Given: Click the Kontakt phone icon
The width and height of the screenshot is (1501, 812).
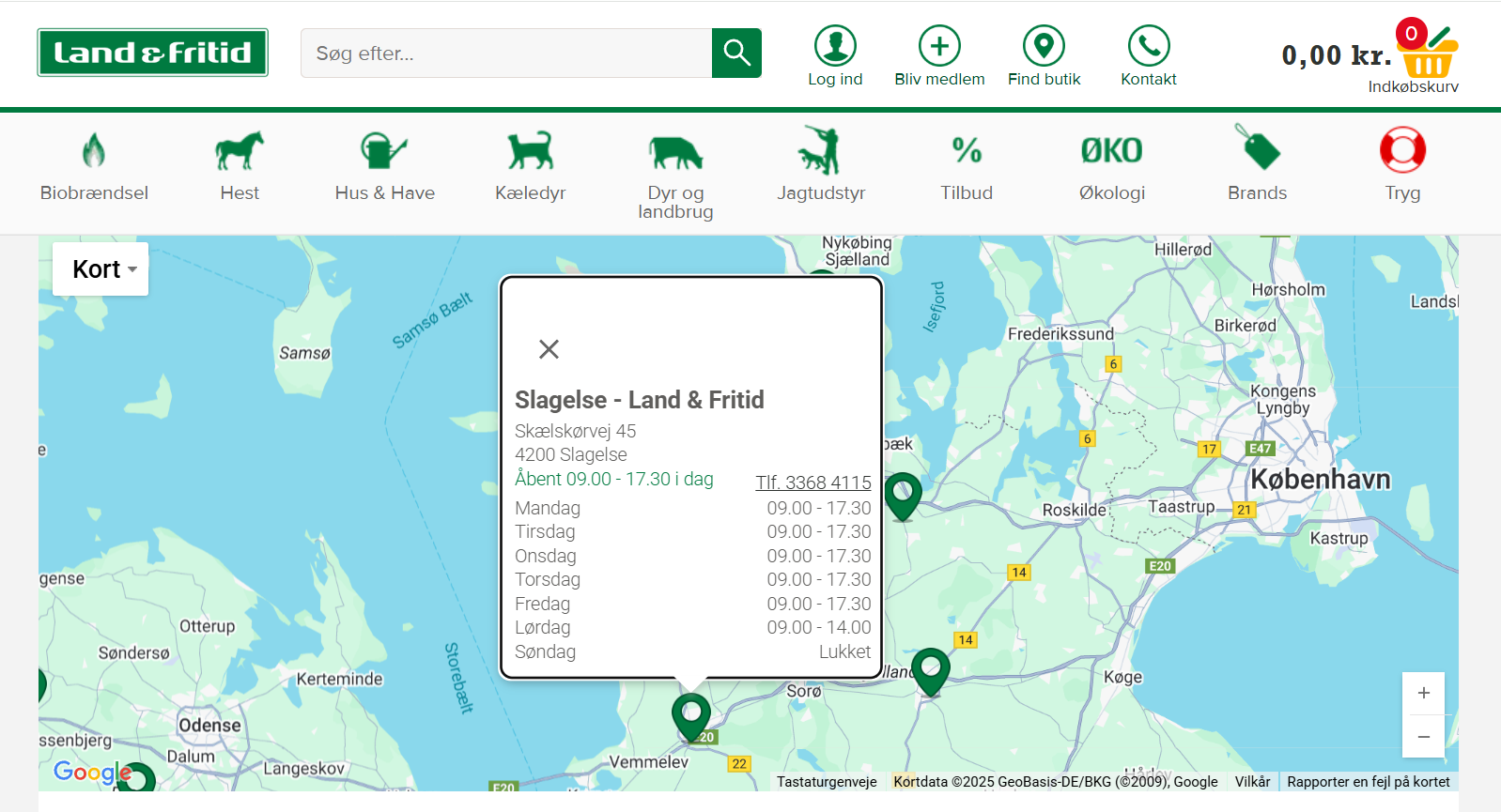Looking at the screenshot, I should pyautogui.click(x=1149, y=45).
